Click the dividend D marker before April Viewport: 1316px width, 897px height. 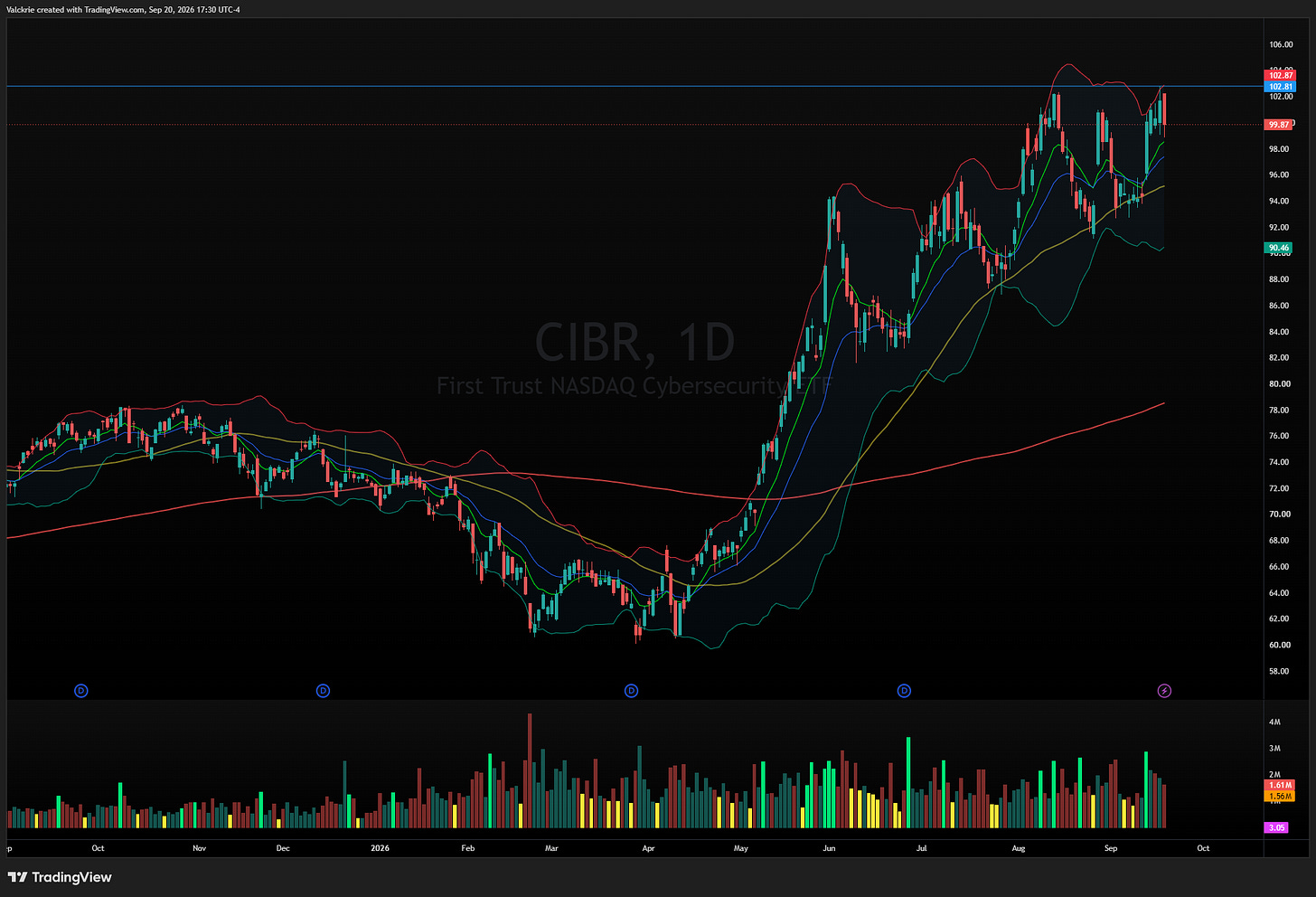tap(631, 691)
